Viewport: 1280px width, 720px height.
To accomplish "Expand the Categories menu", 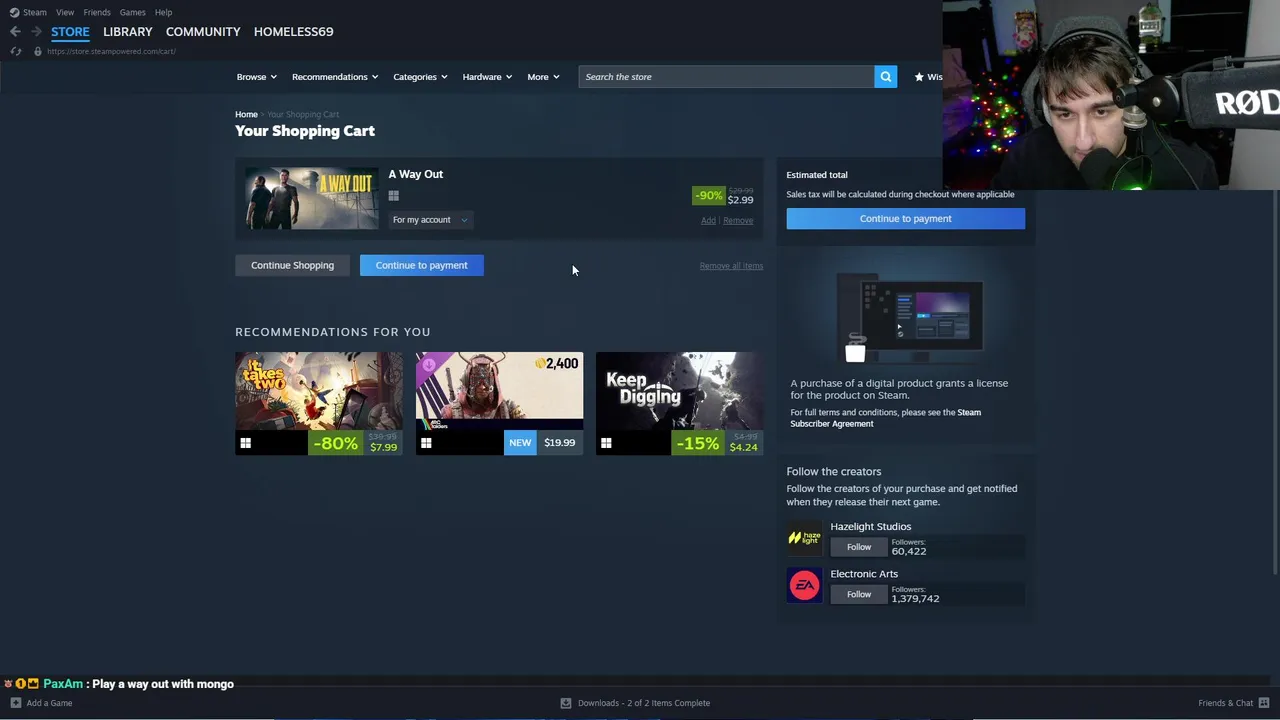I will click(420, 77).
